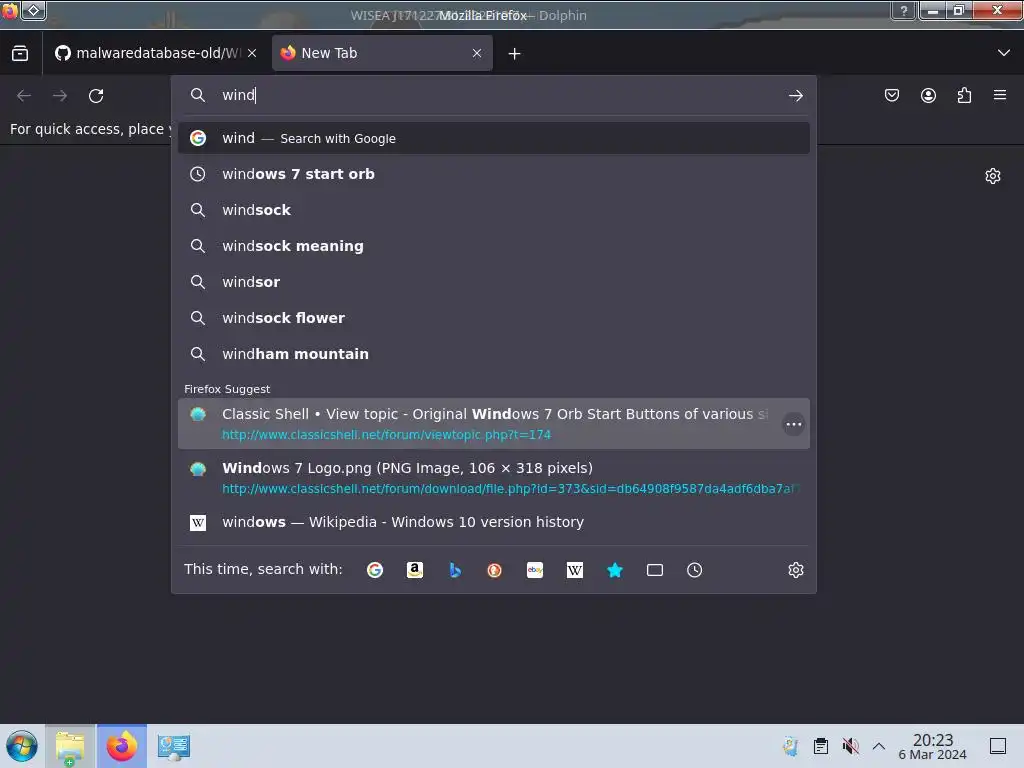
Task: Open the hamburger application menu
Action: (x=1000, y=95)
